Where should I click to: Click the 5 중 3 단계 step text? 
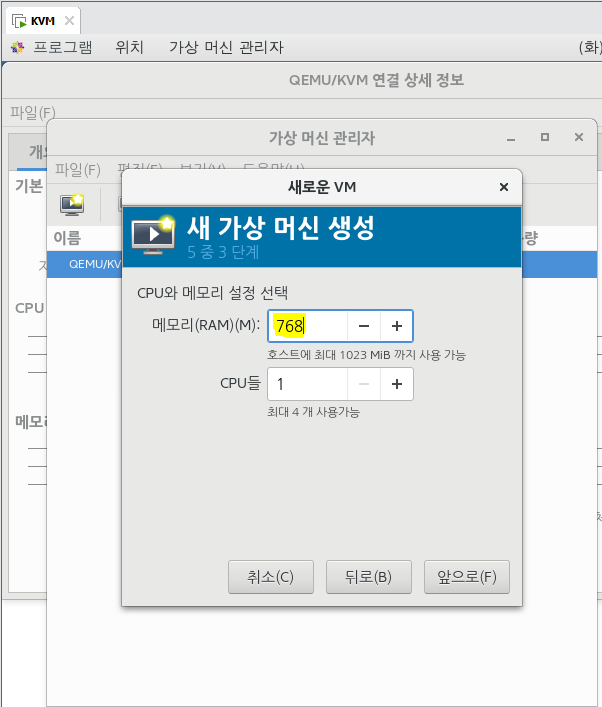[223, 252]
